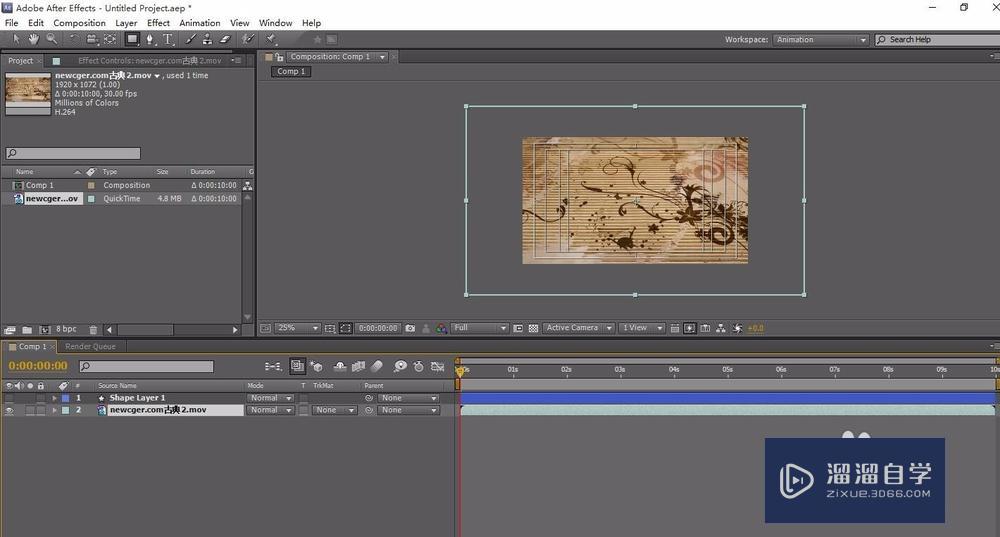Select the Pen tool
Image resolution: width=1000 pixels, height=537 pixels.
150,40
